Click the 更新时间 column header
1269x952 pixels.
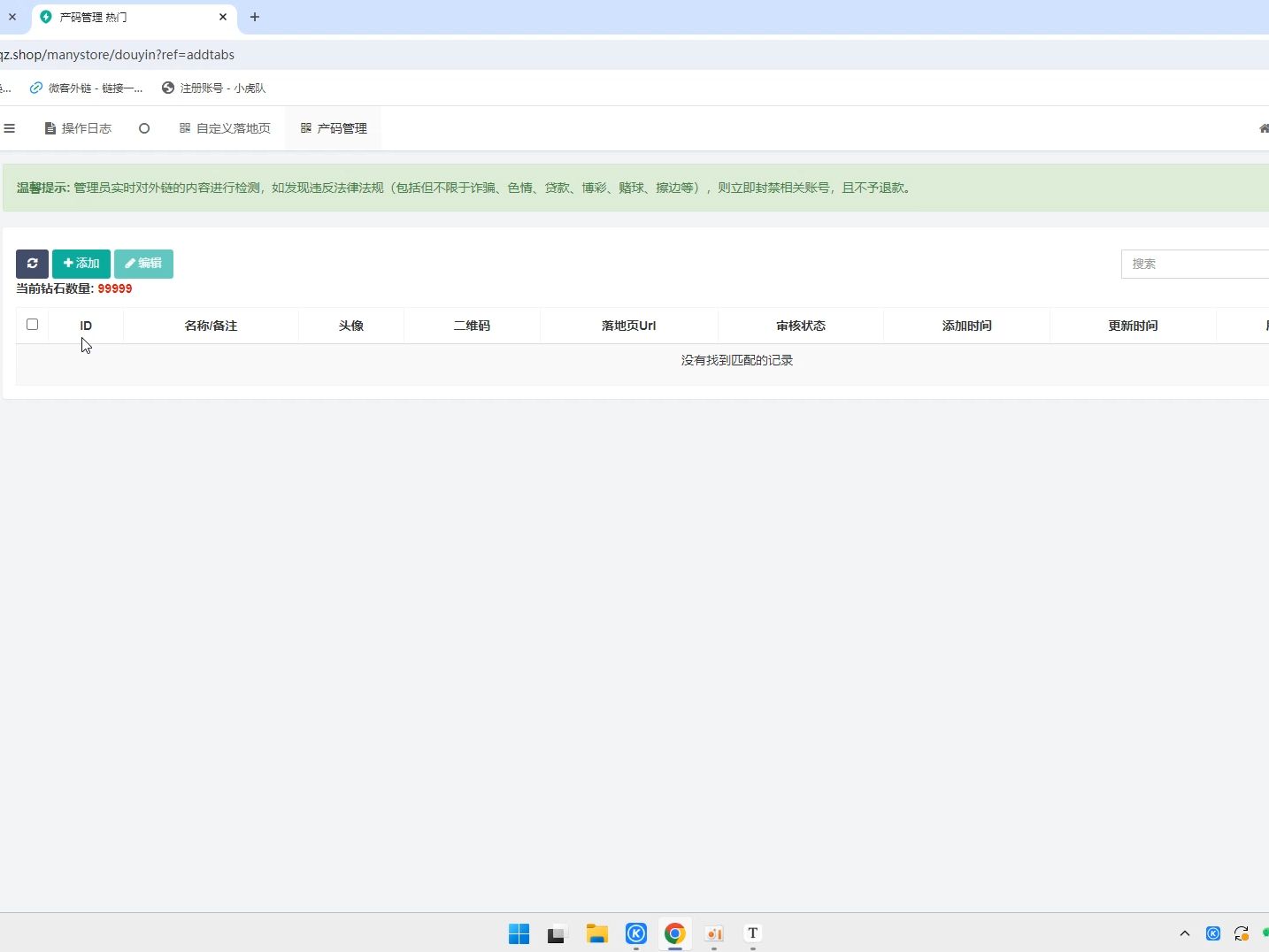coord(1134,326)
